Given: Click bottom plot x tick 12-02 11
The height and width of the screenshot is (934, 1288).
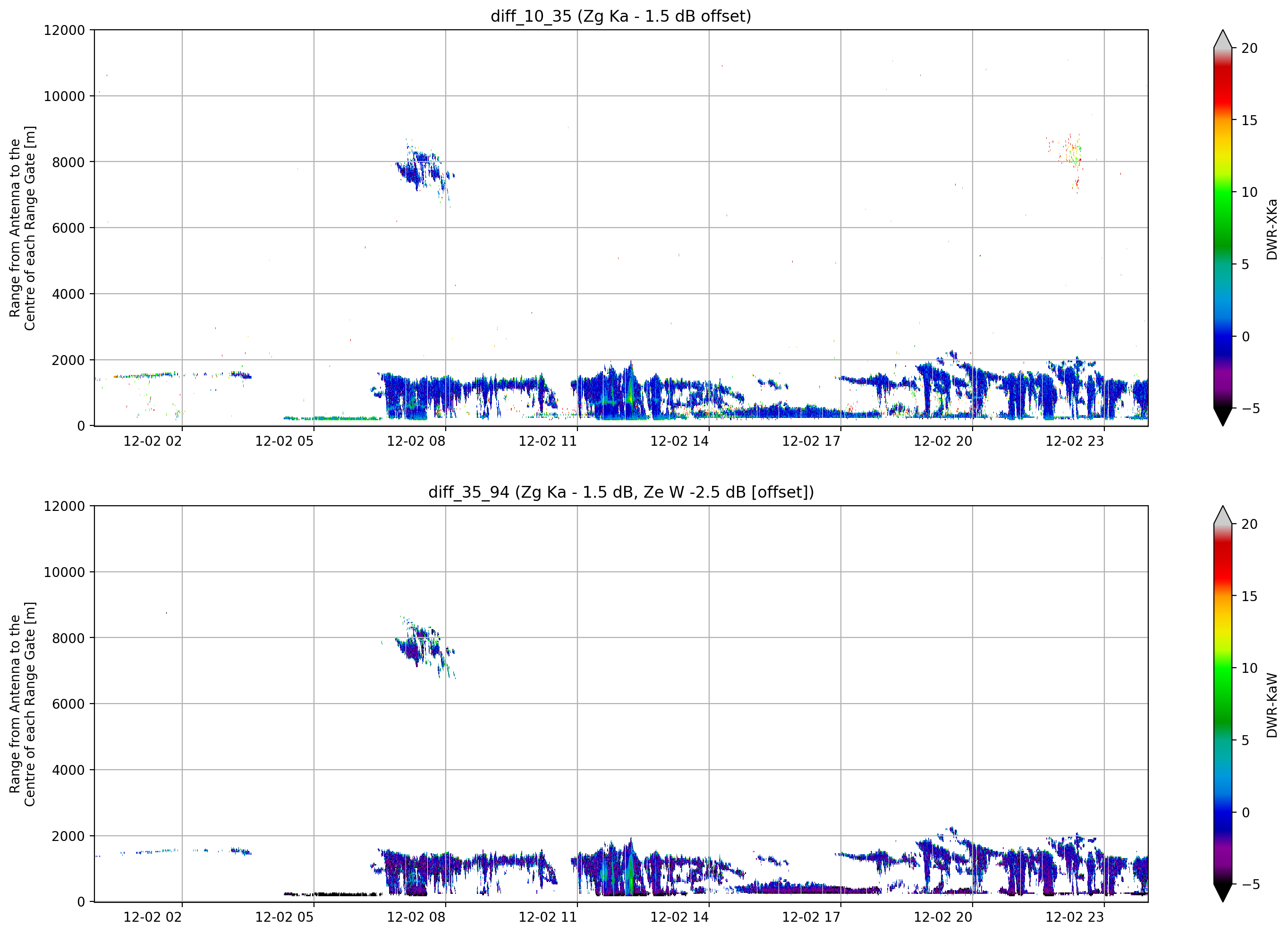Looking at the screenshot, I should 548,917.
